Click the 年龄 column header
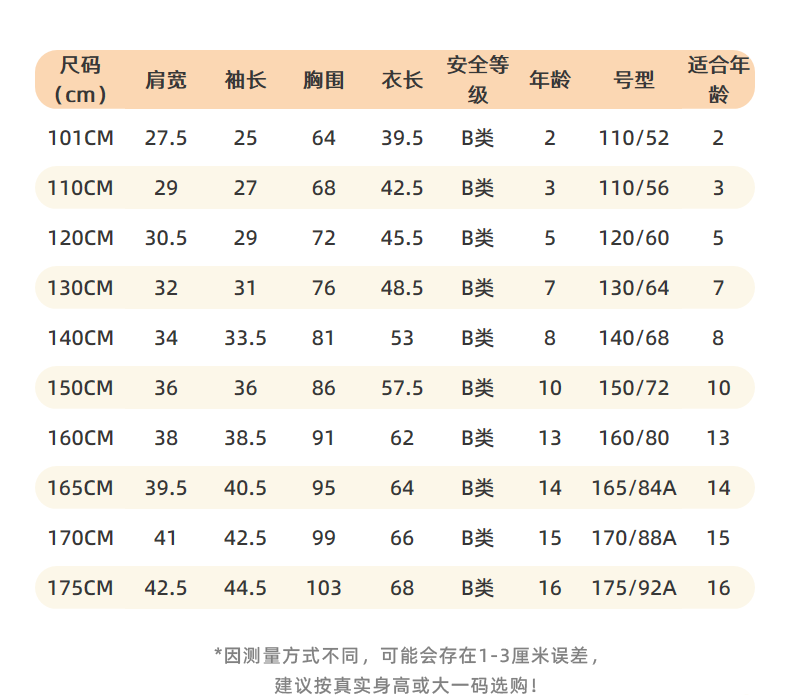This screenshot has width=790, height=695. [x=550, y=80]
